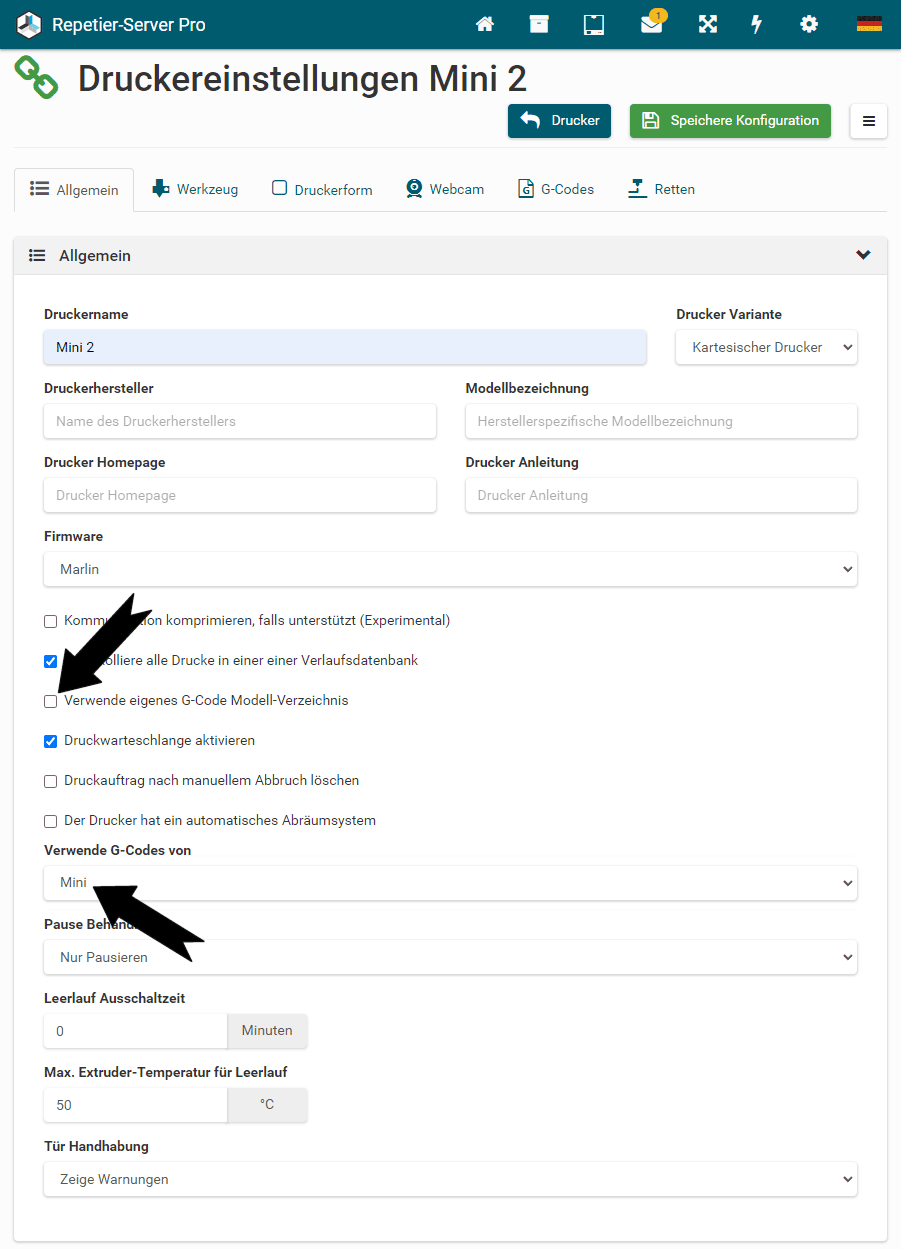The width and height of the screenshot is (901, 1249).
Task: Click the Firmware field label
Action: pyautogui.click(x=73, y=536)
